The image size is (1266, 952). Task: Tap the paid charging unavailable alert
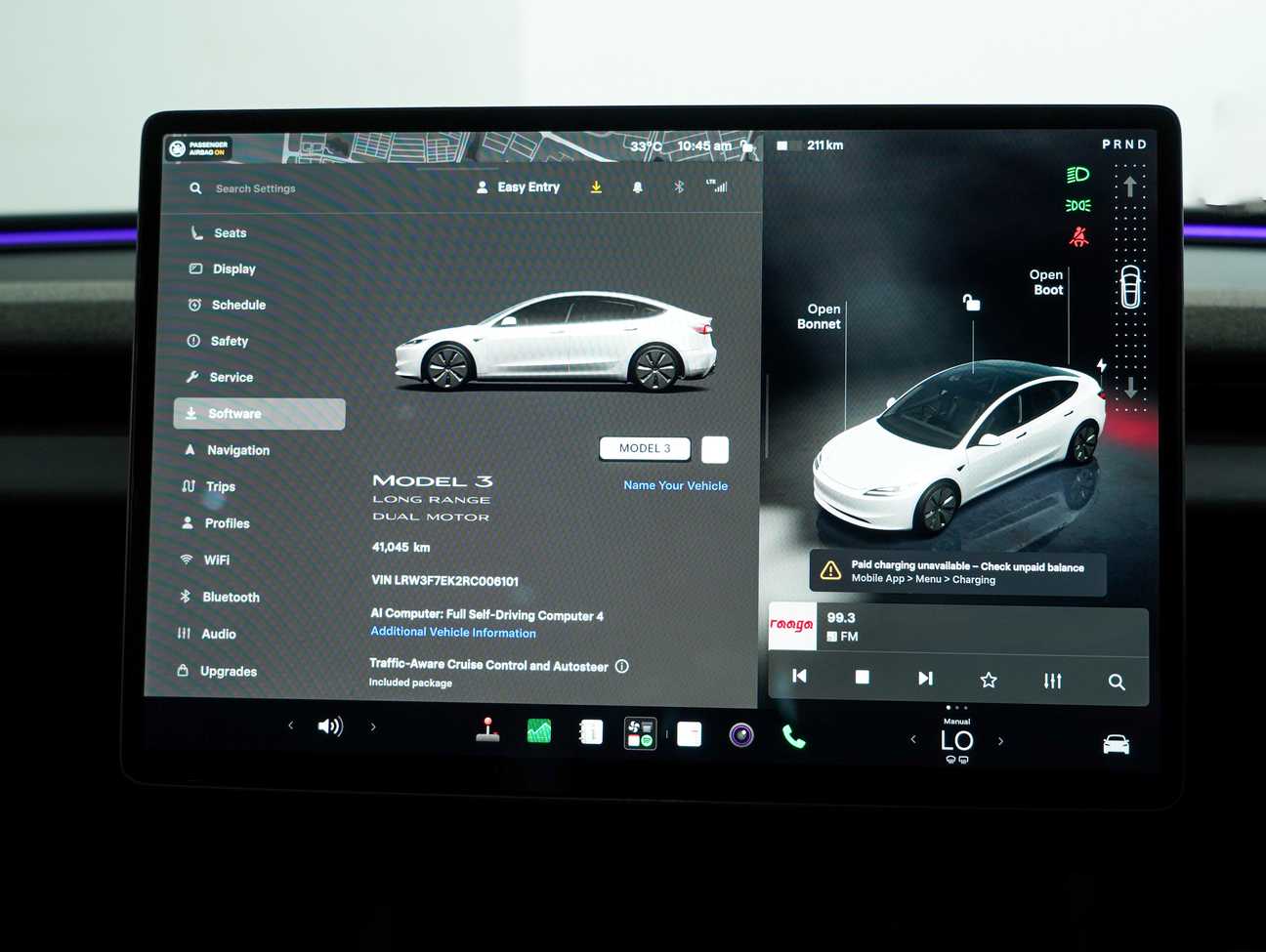tap(957, 572)
